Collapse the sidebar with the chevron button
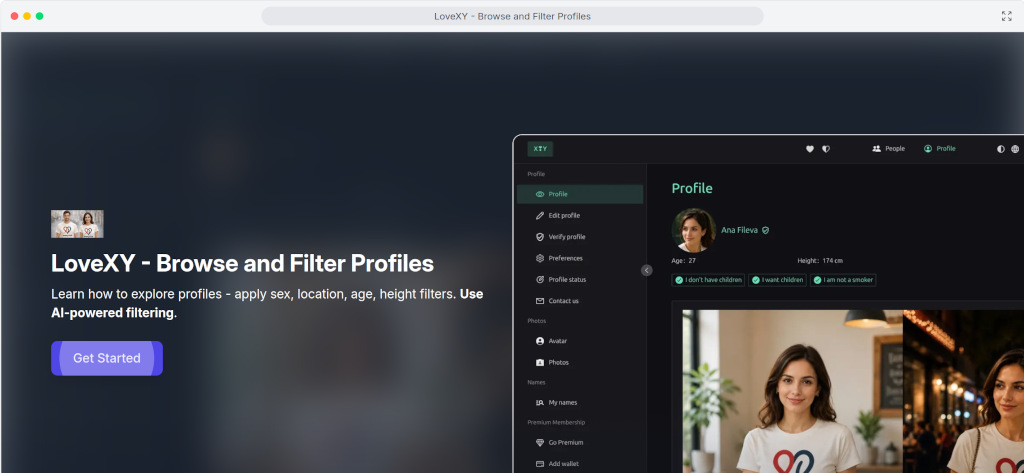Image resolution: width=1024 pixels, height=473 pixels. click(x=647, y=270)
